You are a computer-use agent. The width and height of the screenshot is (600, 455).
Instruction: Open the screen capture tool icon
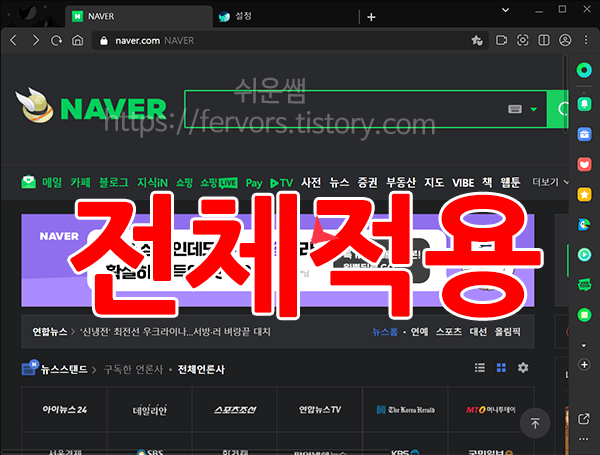[x=523, y=40]
